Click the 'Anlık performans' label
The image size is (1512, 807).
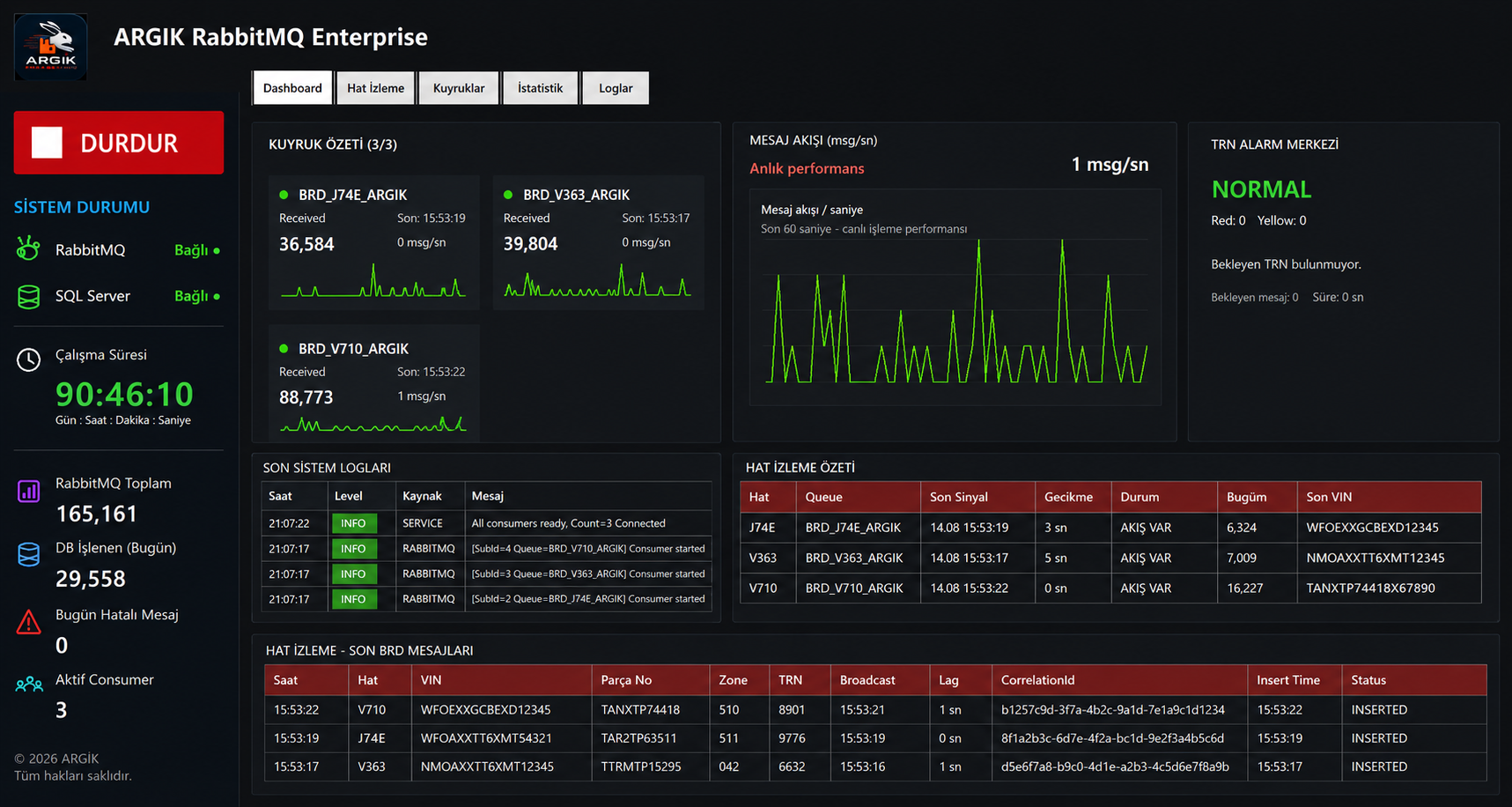coord(807,168)
